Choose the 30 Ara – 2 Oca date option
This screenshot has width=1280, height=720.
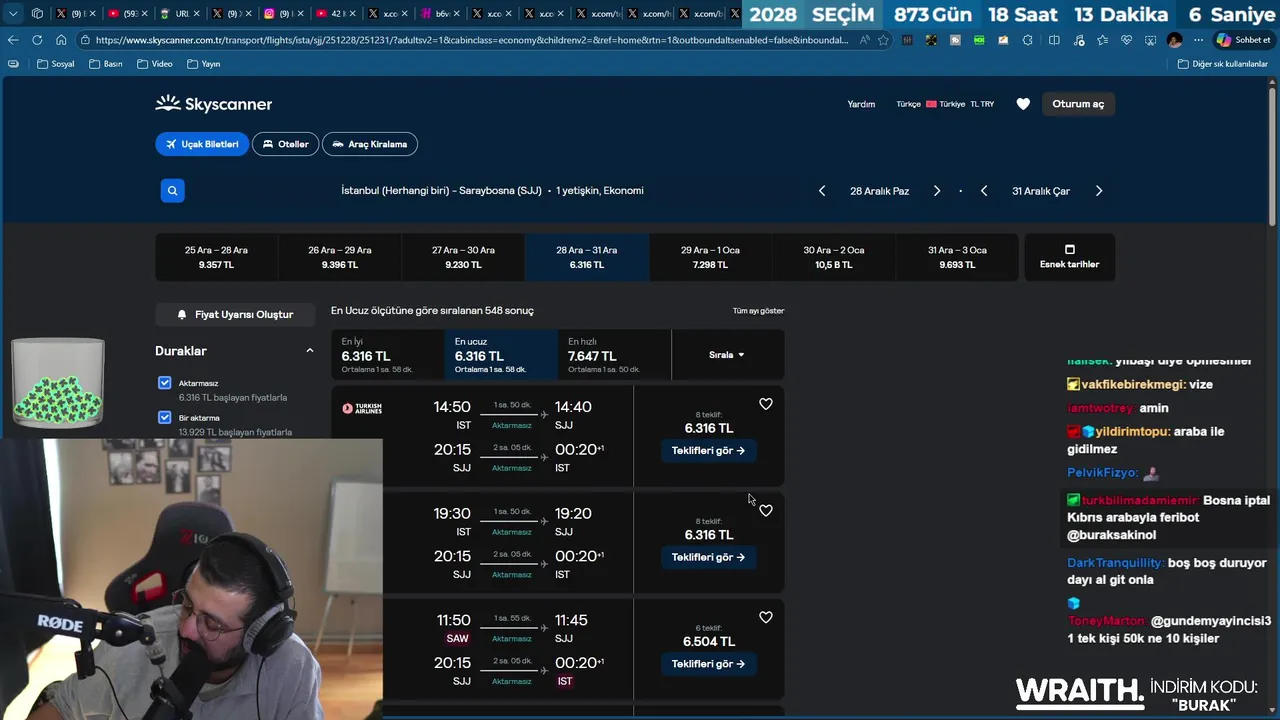tap(834, 257)
